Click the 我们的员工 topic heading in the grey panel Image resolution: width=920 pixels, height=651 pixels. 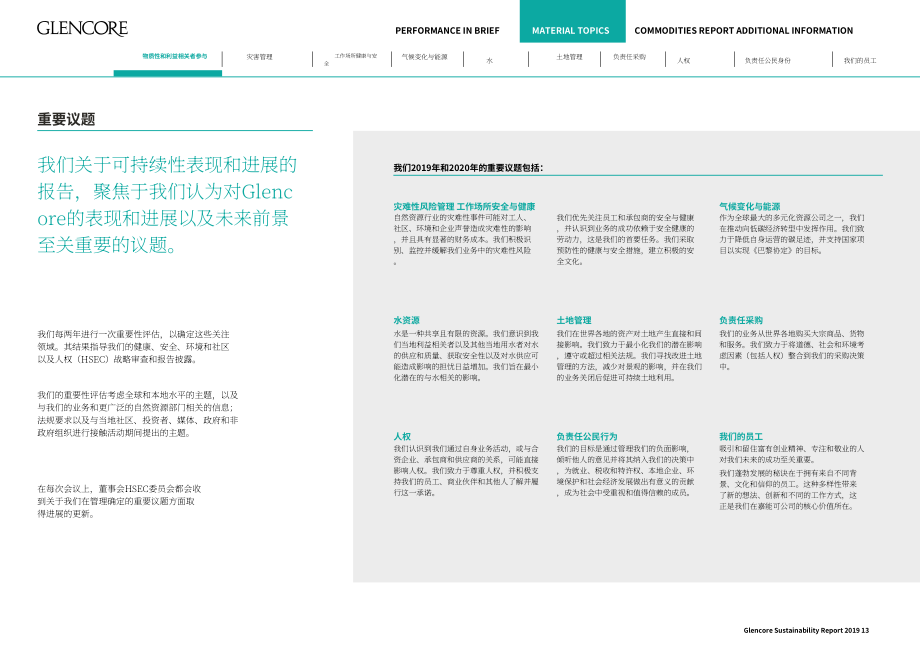(741, 436)
